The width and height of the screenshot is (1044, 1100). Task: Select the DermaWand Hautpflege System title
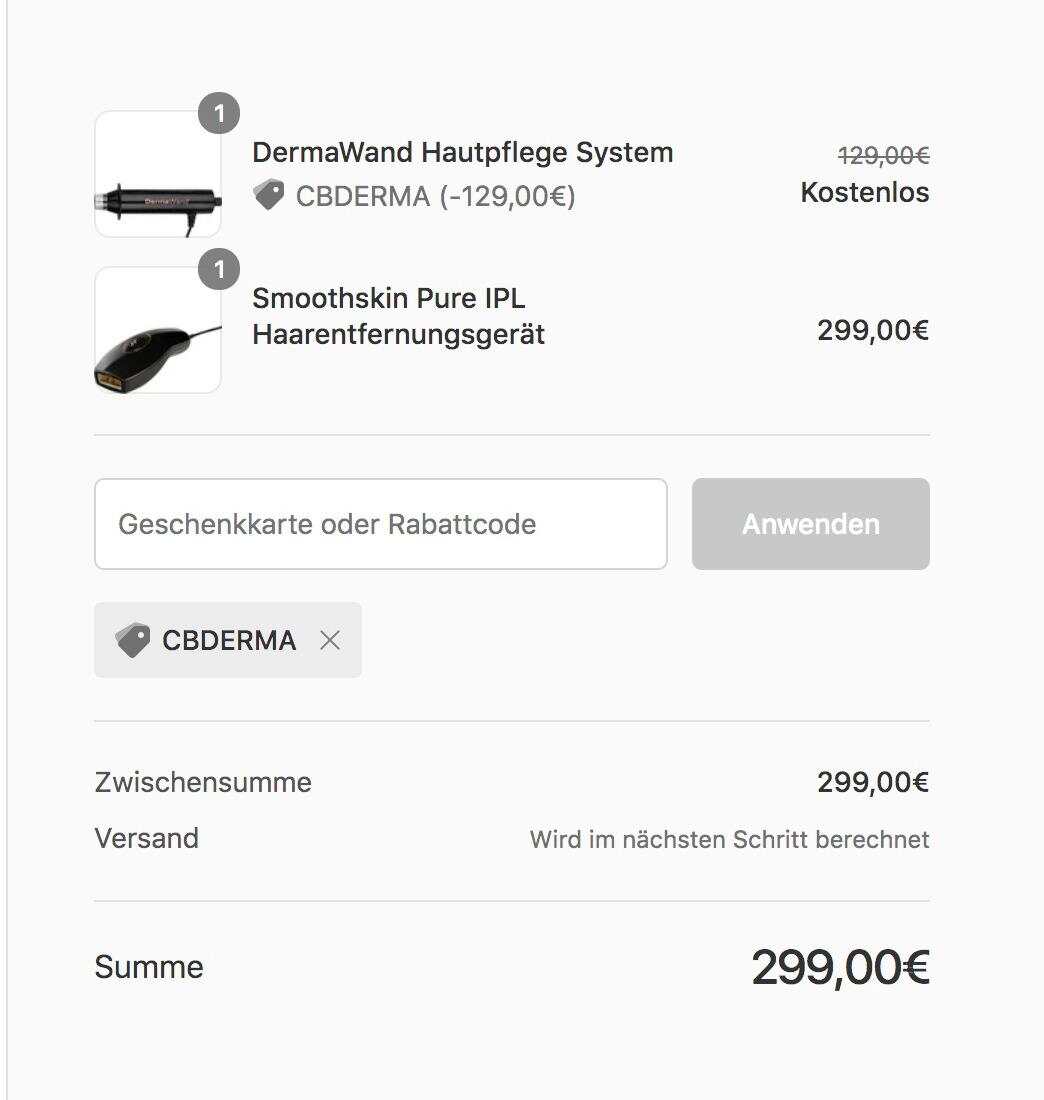(x=462, y=152)
